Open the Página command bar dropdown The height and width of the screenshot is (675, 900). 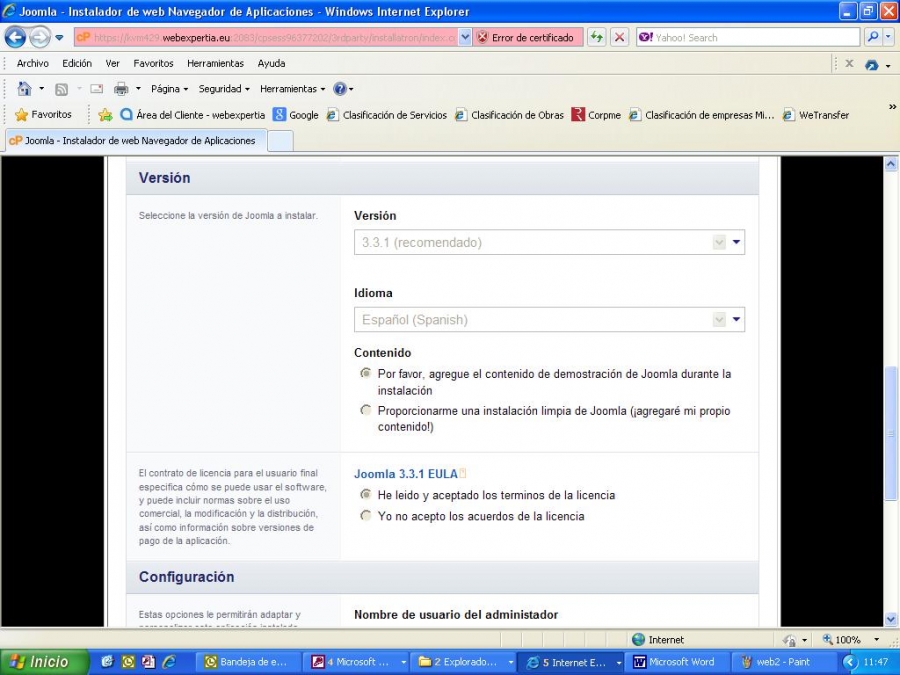click(169, 89)
